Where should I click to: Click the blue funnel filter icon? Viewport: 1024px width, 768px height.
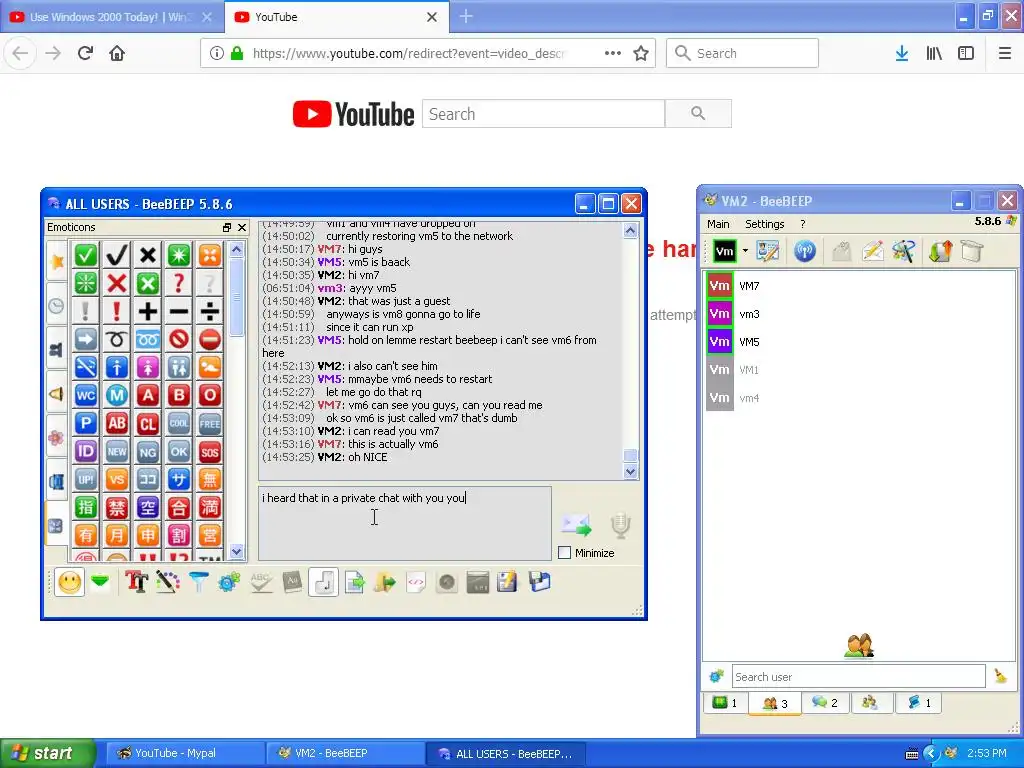[x=199, y=582]
